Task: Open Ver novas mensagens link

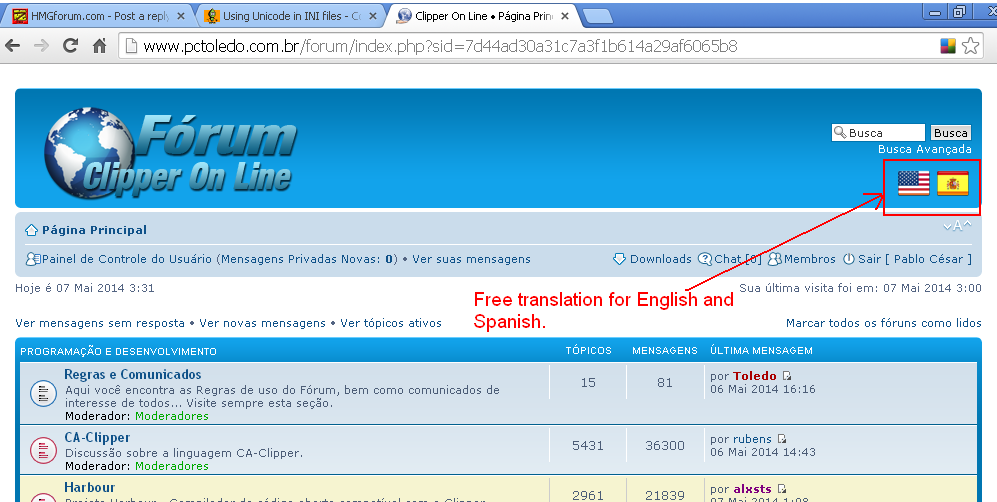Action: click(x=262, y=323)
